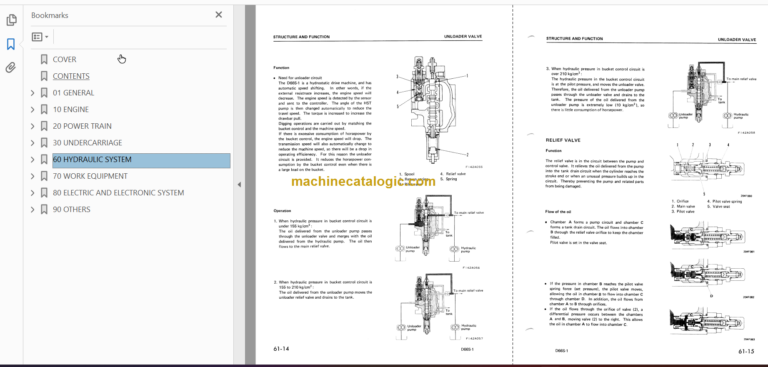Click page number 61-14 in the footer
Screen dimensions: 768x367
tap(281, 349)
